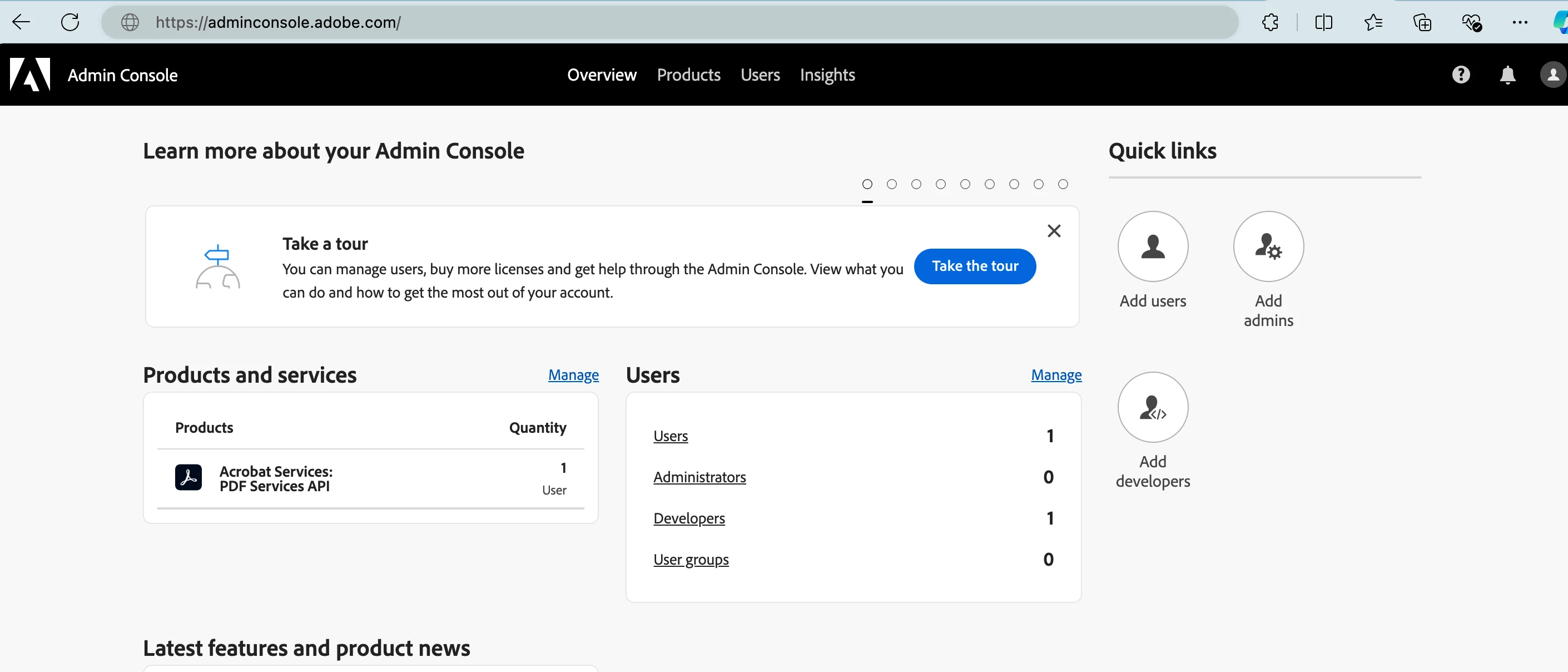Click the Add admins quick link icon
Image resolution: width=1568 pixels, height=672 pixels.
click(x=1268, y=247)
